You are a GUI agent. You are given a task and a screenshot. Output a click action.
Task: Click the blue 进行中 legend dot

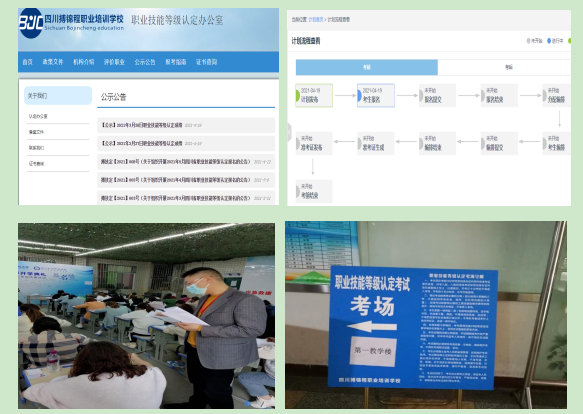click(x=549, y=41)
